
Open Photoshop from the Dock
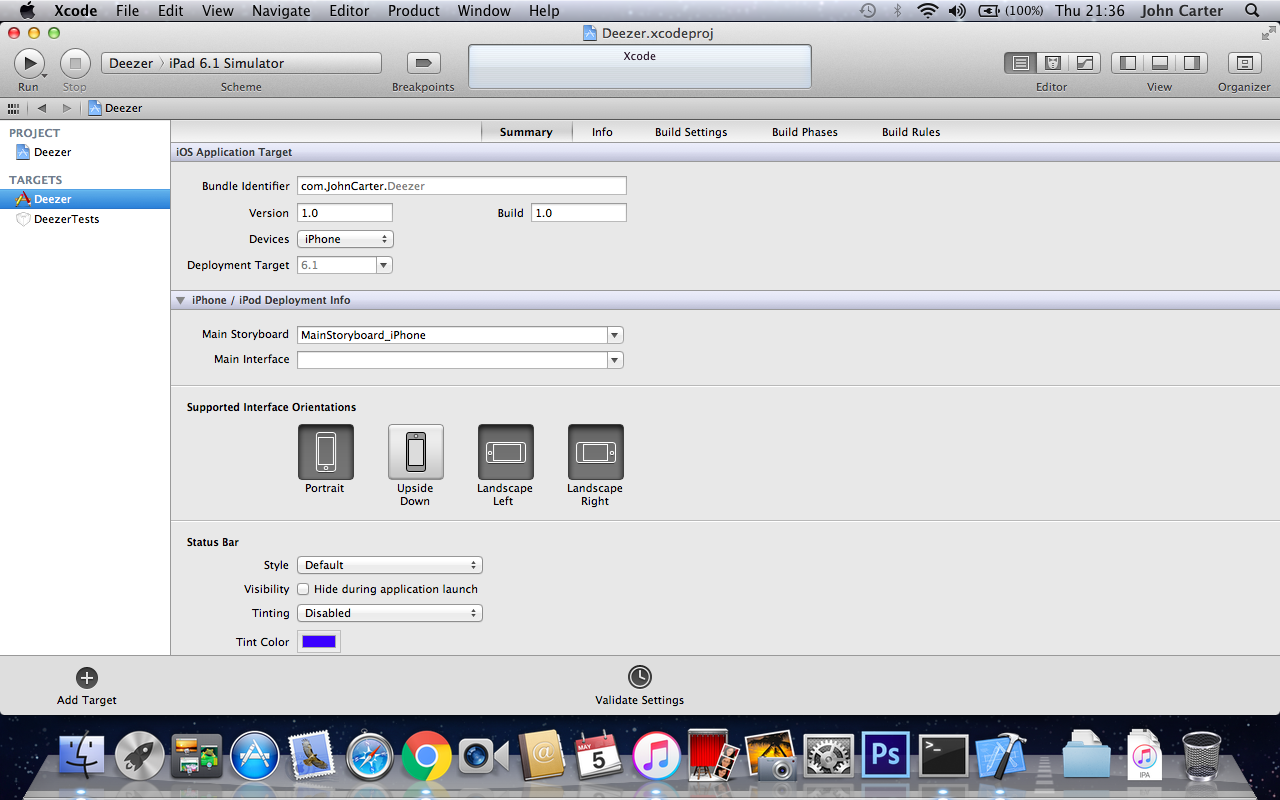(886, 755)
